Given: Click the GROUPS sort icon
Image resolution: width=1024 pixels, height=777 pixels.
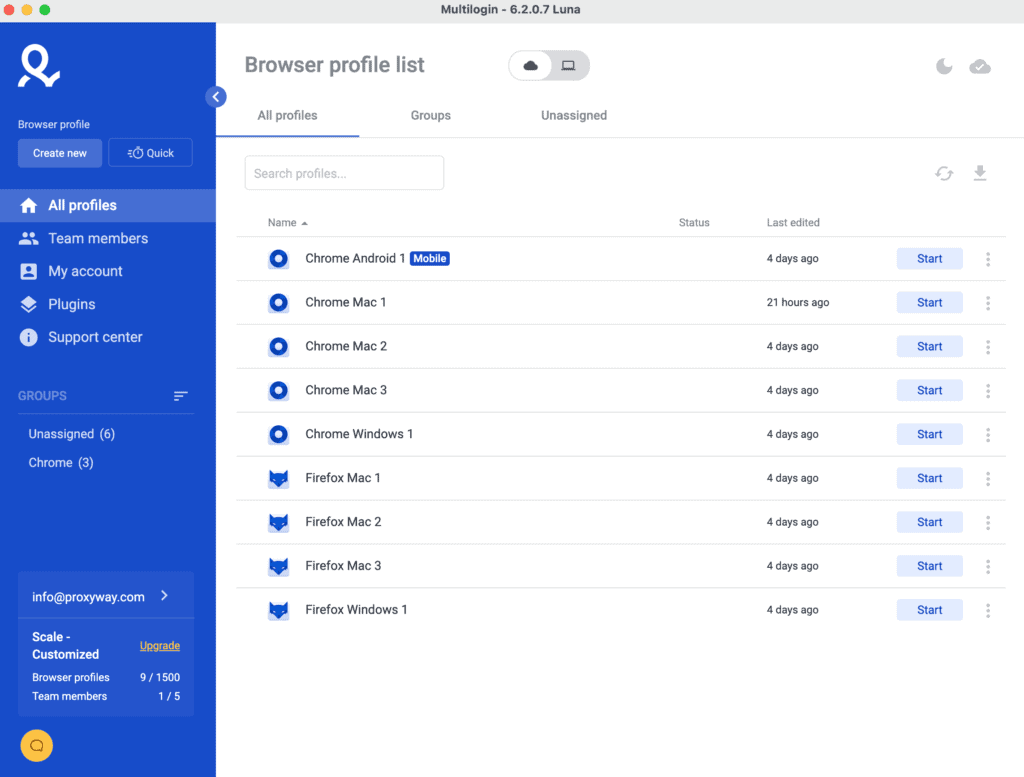Looking at the screenshot, I should pos(180,396).
